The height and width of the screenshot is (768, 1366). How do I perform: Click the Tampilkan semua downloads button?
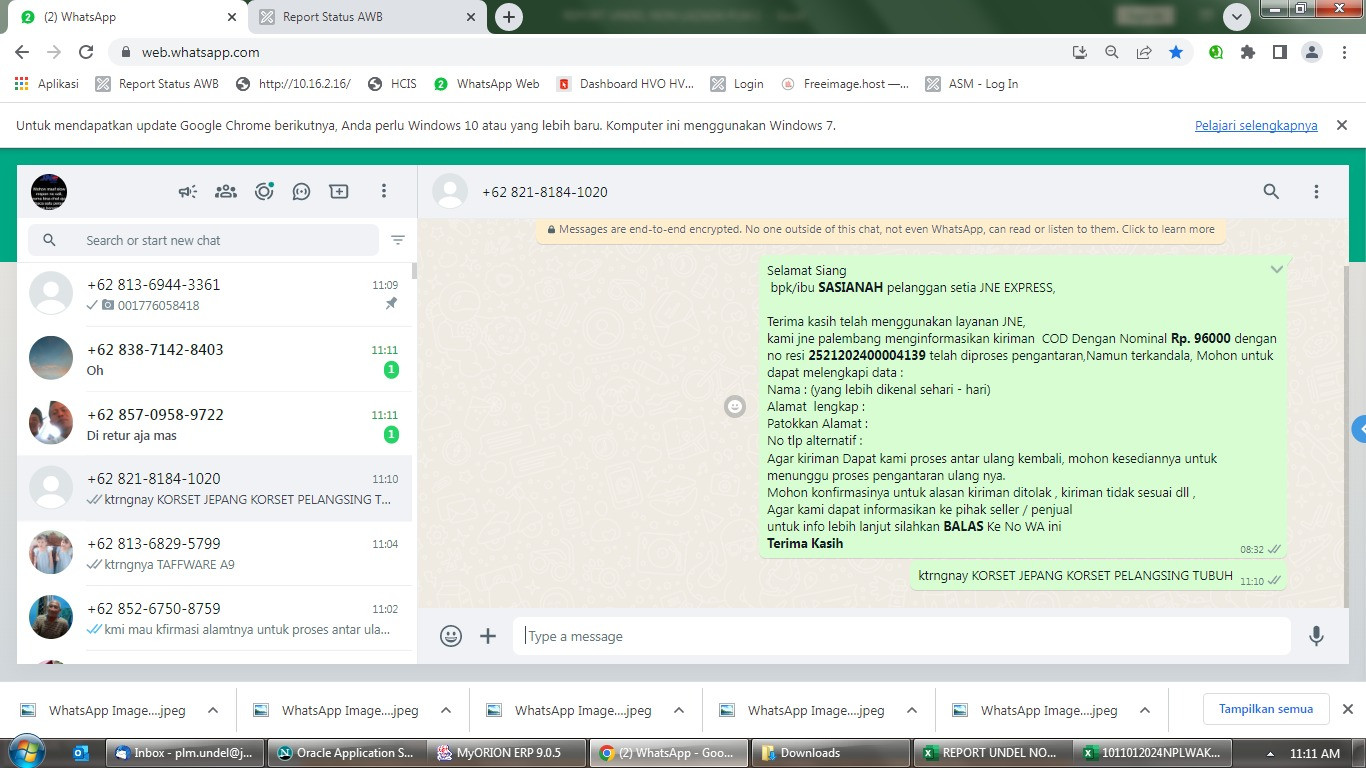(x=1265, y=709)
